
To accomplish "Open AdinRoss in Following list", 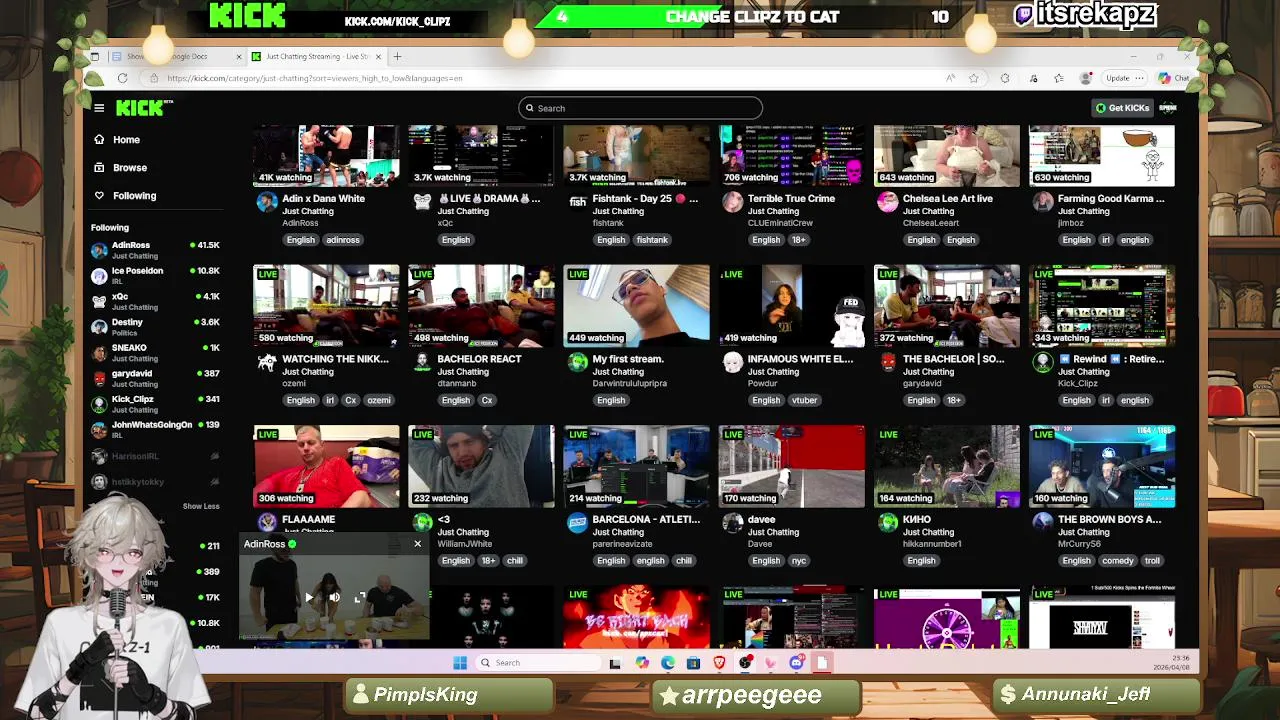I will (x=155, y=249).
